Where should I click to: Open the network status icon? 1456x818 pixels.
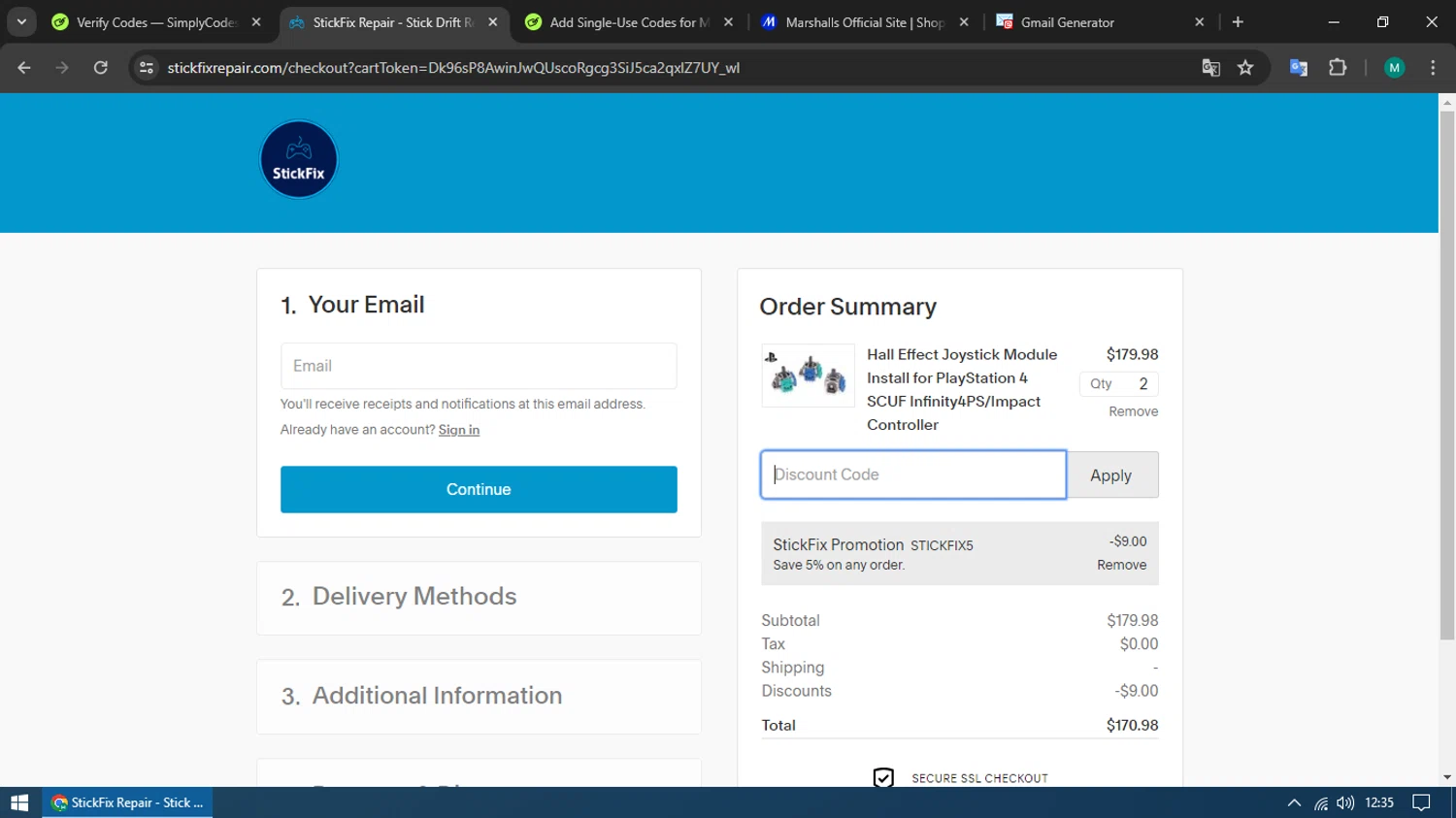coord(1321,802)
